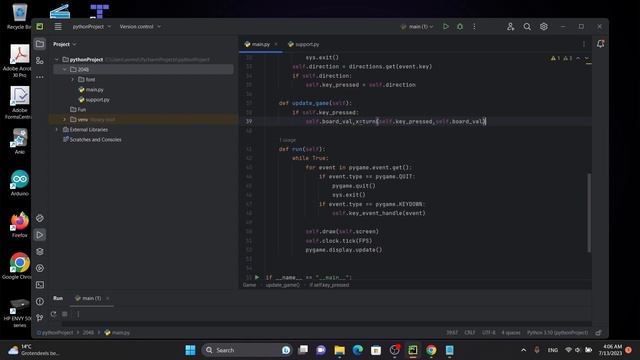Click the taskbar Search box
Viewport: 640px width, 360px height.
point(247,350)
